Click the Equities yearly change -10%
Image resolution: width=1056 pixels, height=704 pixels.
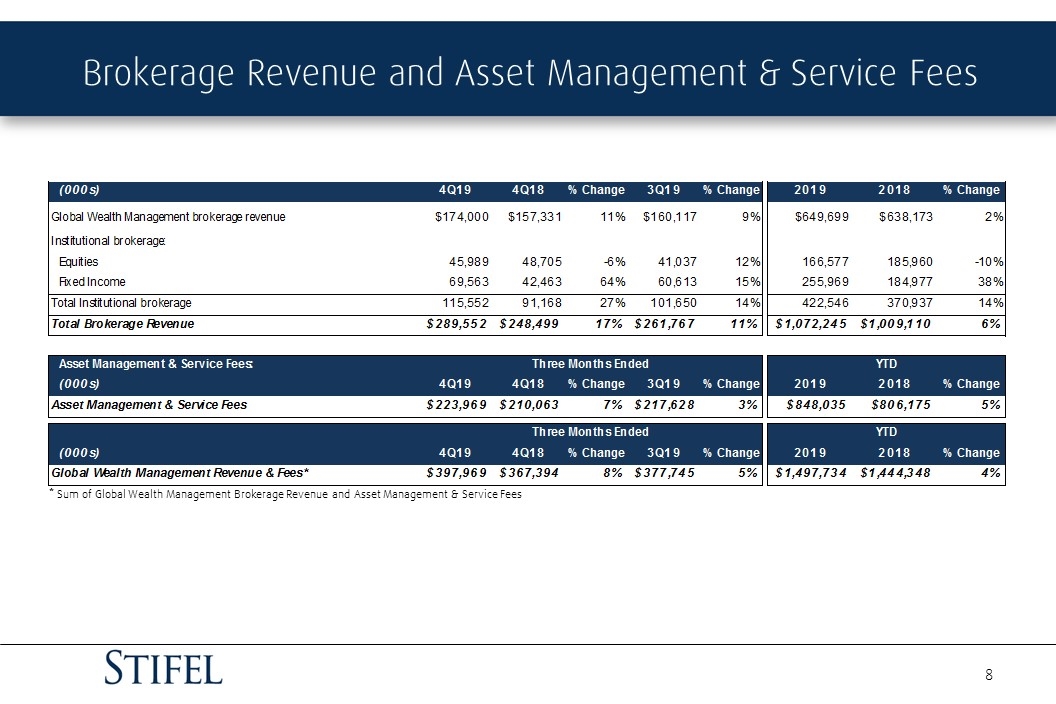(989, 261)
